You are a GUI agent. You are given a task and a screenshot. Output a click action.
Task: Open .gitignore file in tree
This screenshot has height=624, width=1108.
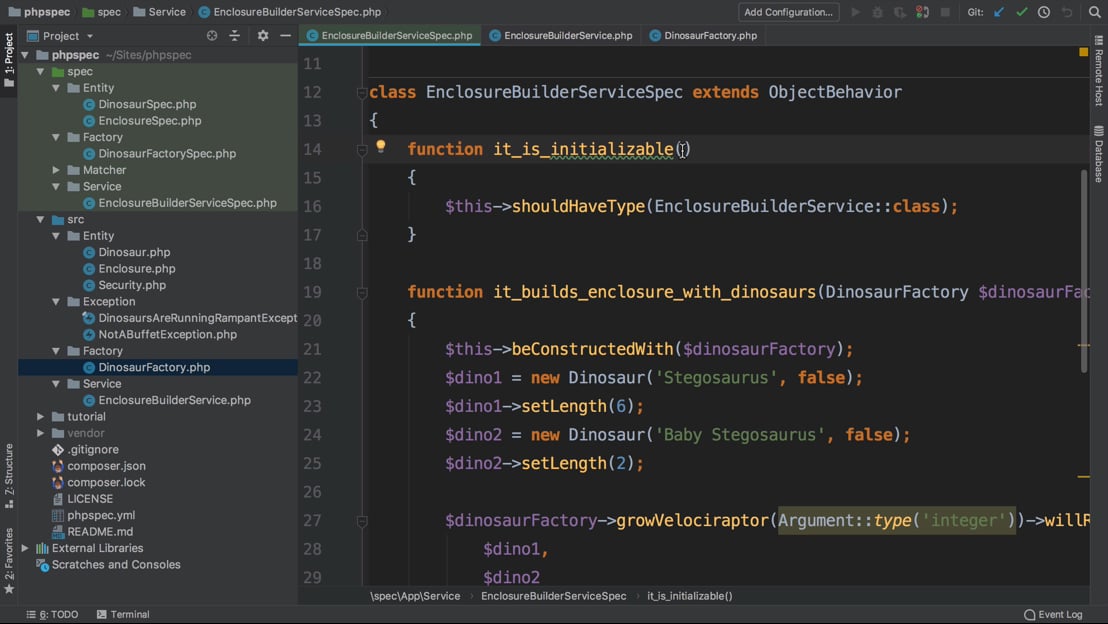93,450
